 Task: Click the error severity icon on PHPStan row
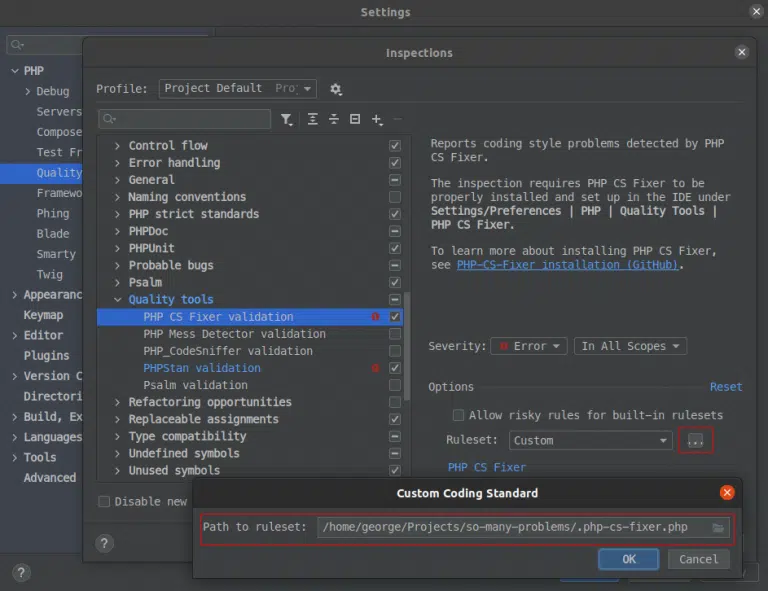click(375, 368)
